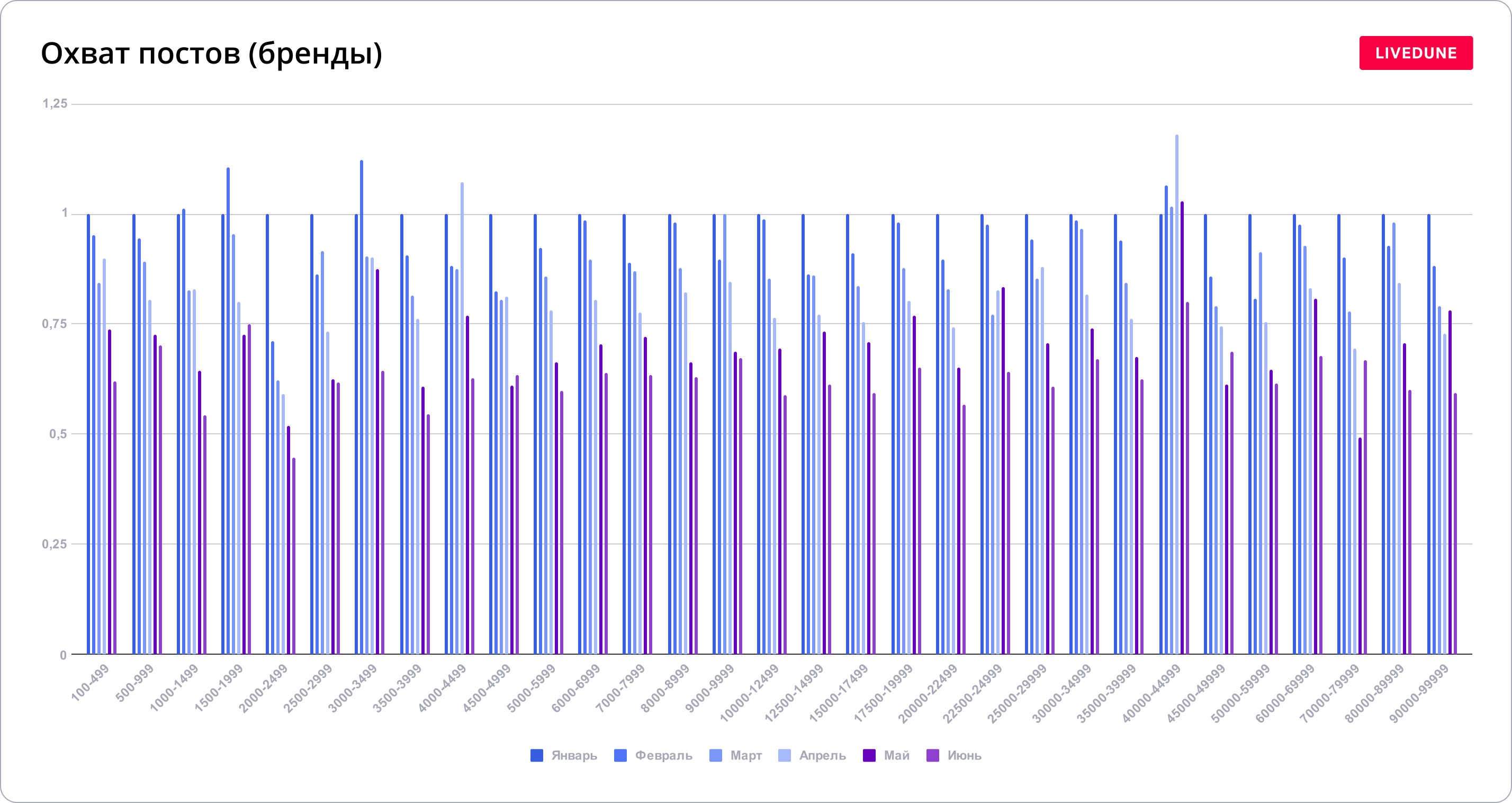1512x803 pixels.
Task: Click the 3500-3999 x-axis label
Action: pos(398,688)
